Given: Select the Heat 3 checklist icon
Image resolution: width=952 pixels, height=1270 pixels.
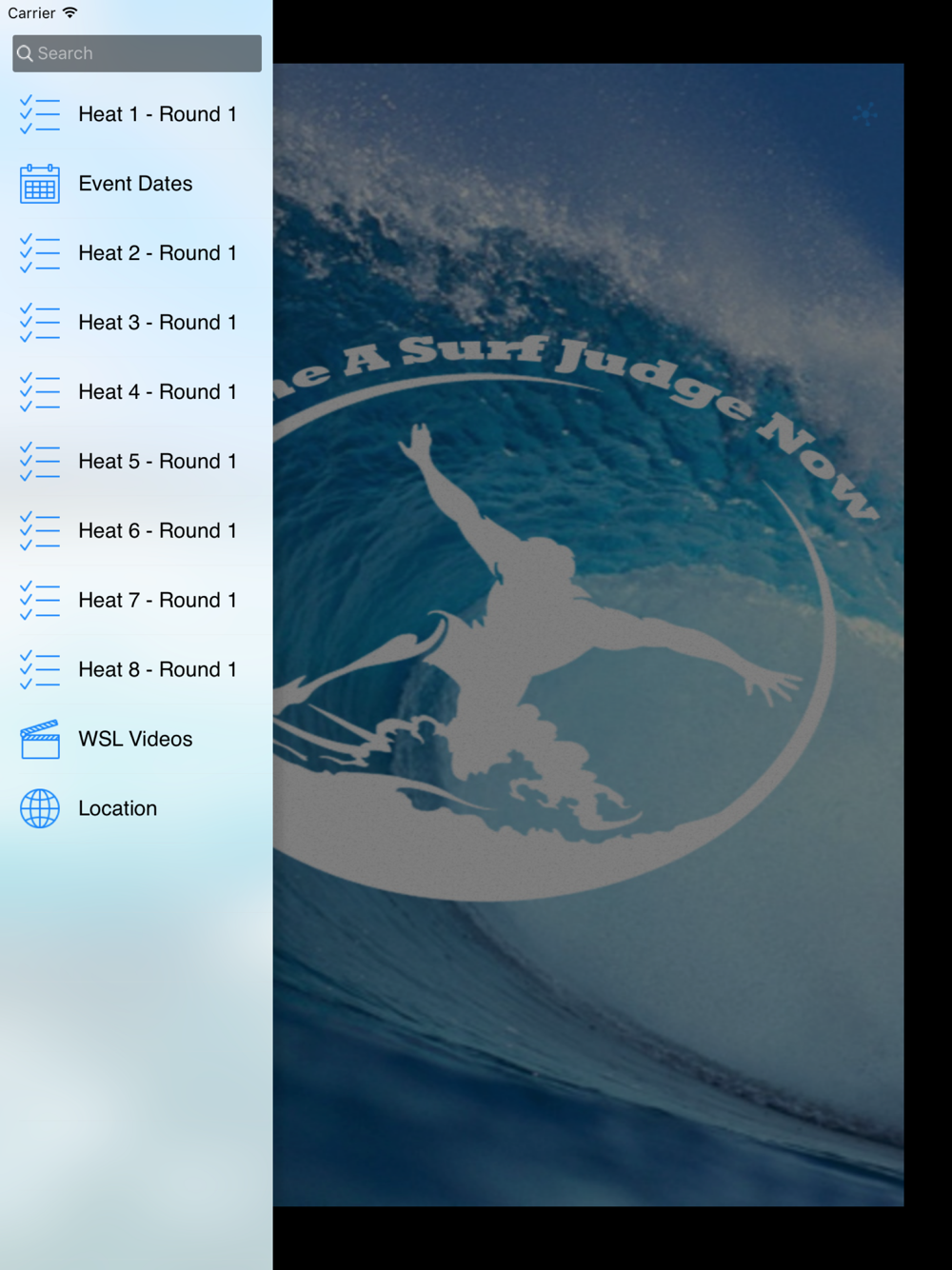Looking at the screenshot, I should tap(40, 323).
